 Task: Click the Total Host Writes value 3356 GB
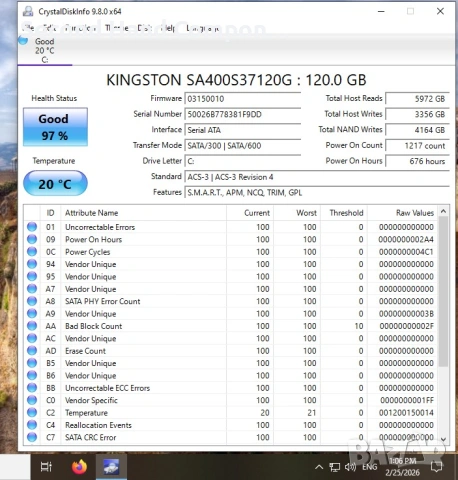click(417, 114)
